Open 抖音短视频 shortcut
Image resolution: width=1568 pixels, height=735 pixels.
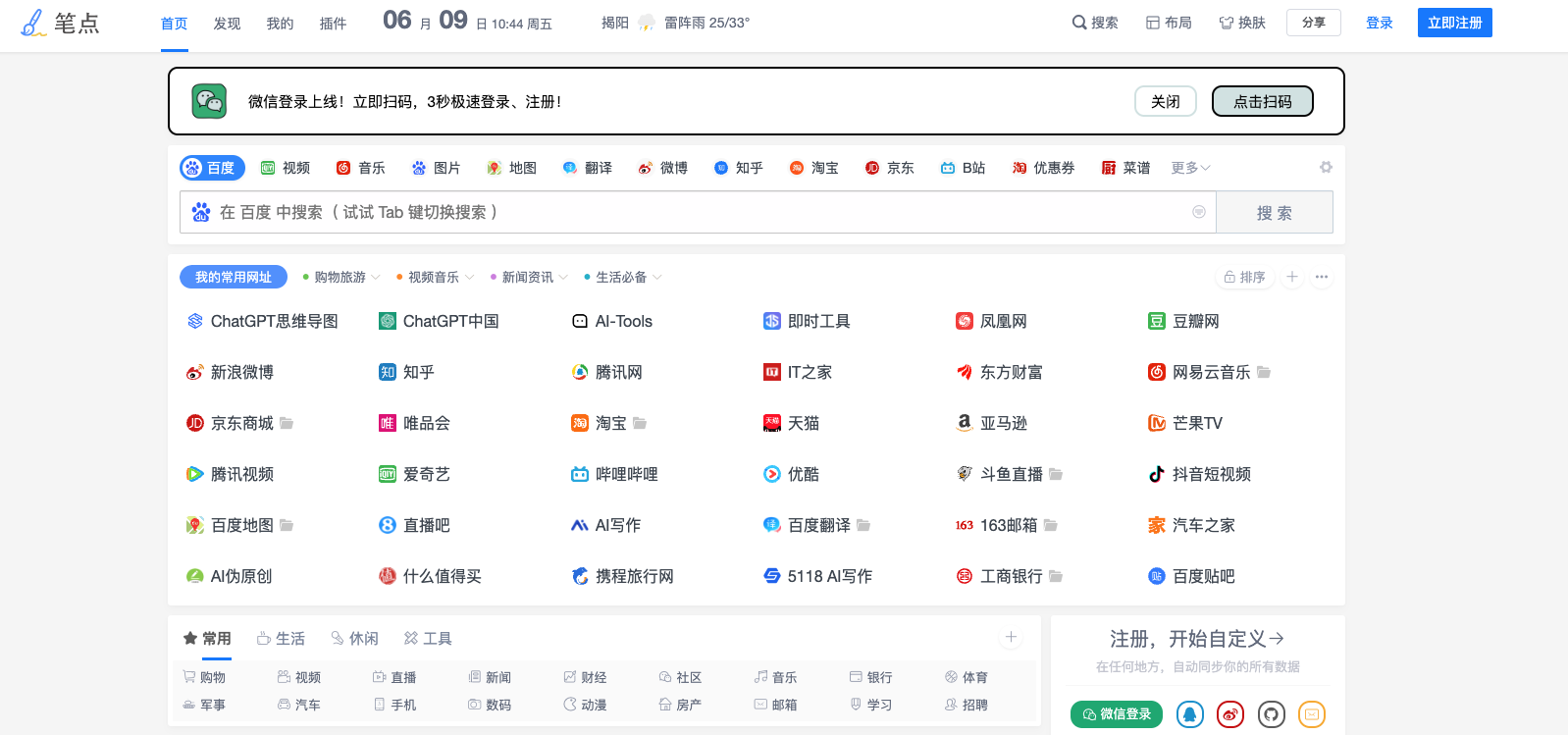click(1199, 474)
